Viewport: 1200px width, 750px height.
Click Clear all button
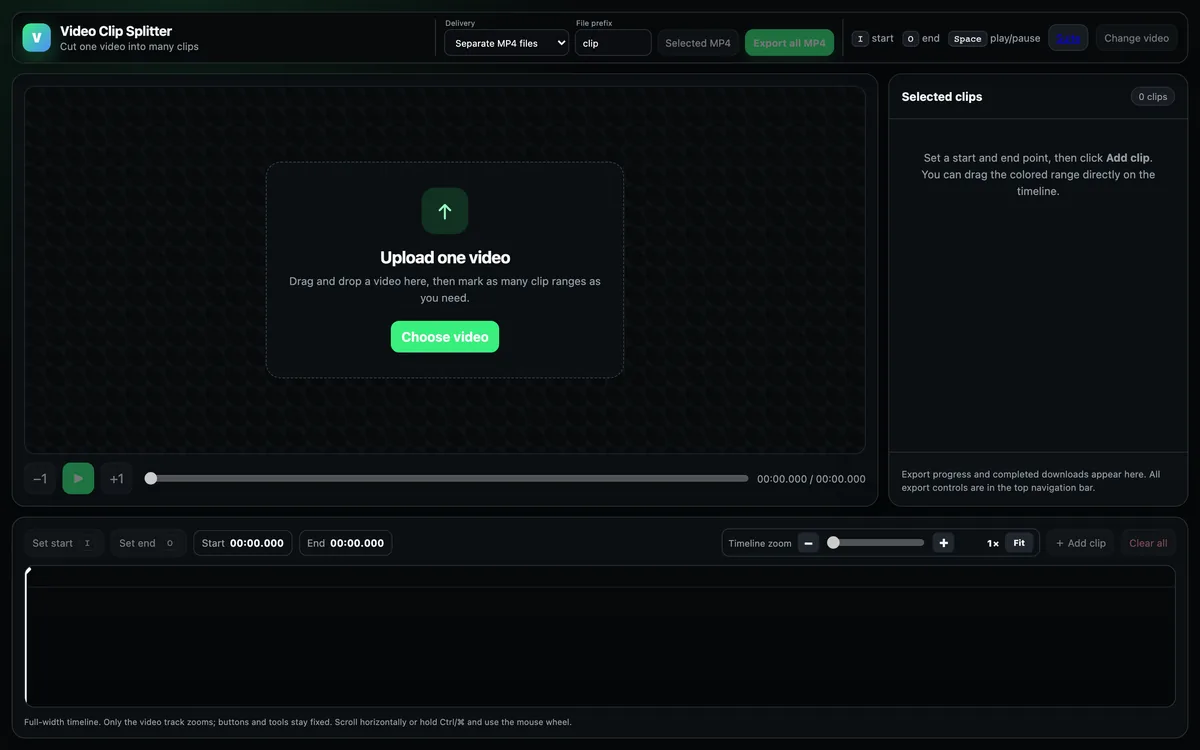(1148, 543)
